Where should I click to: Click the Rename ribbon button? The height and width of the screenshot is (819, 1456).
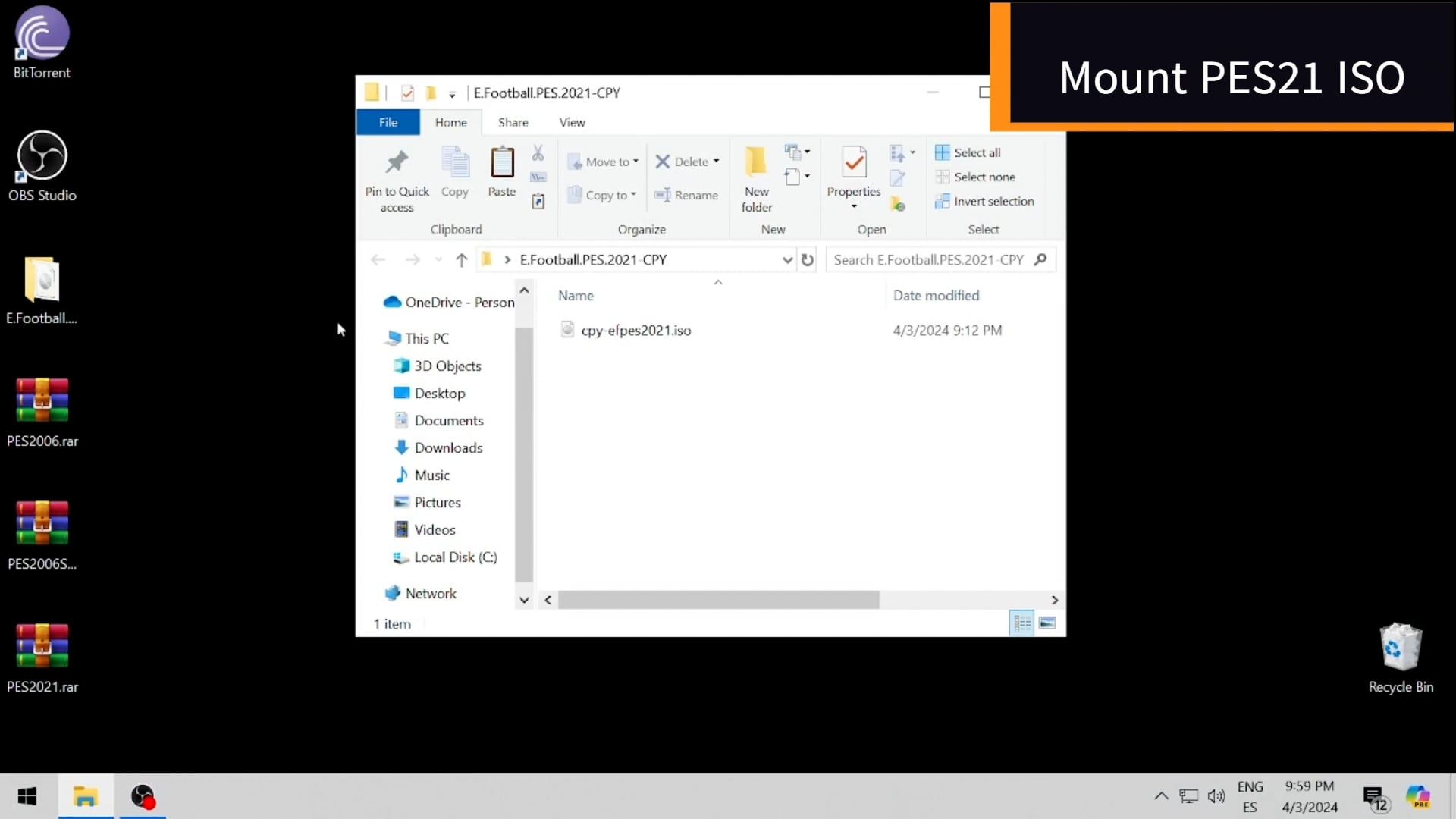686,195
